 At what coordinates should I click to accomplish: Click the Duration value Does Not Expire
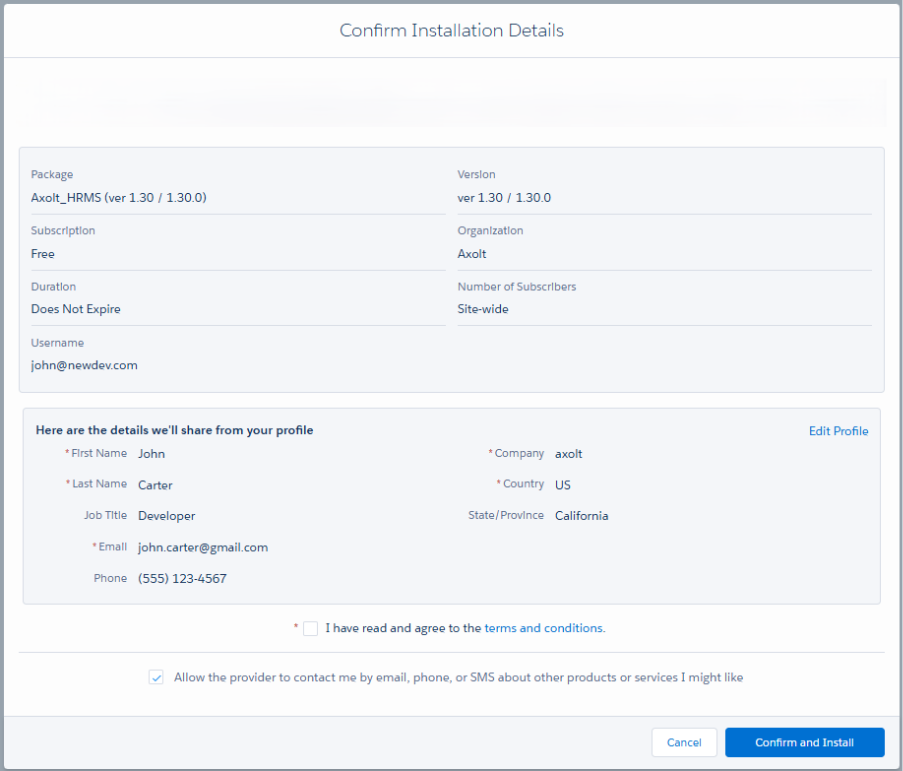click(76, 310)
